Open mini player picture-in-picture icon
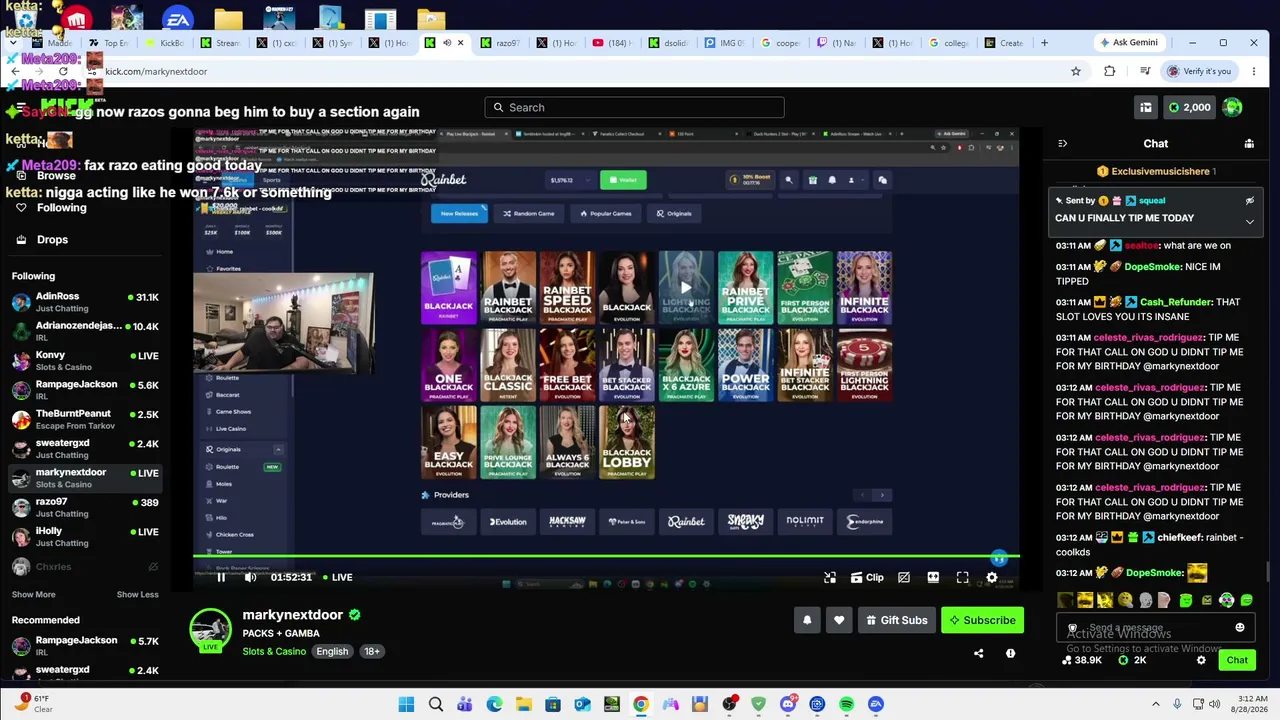 pos(829,577)
